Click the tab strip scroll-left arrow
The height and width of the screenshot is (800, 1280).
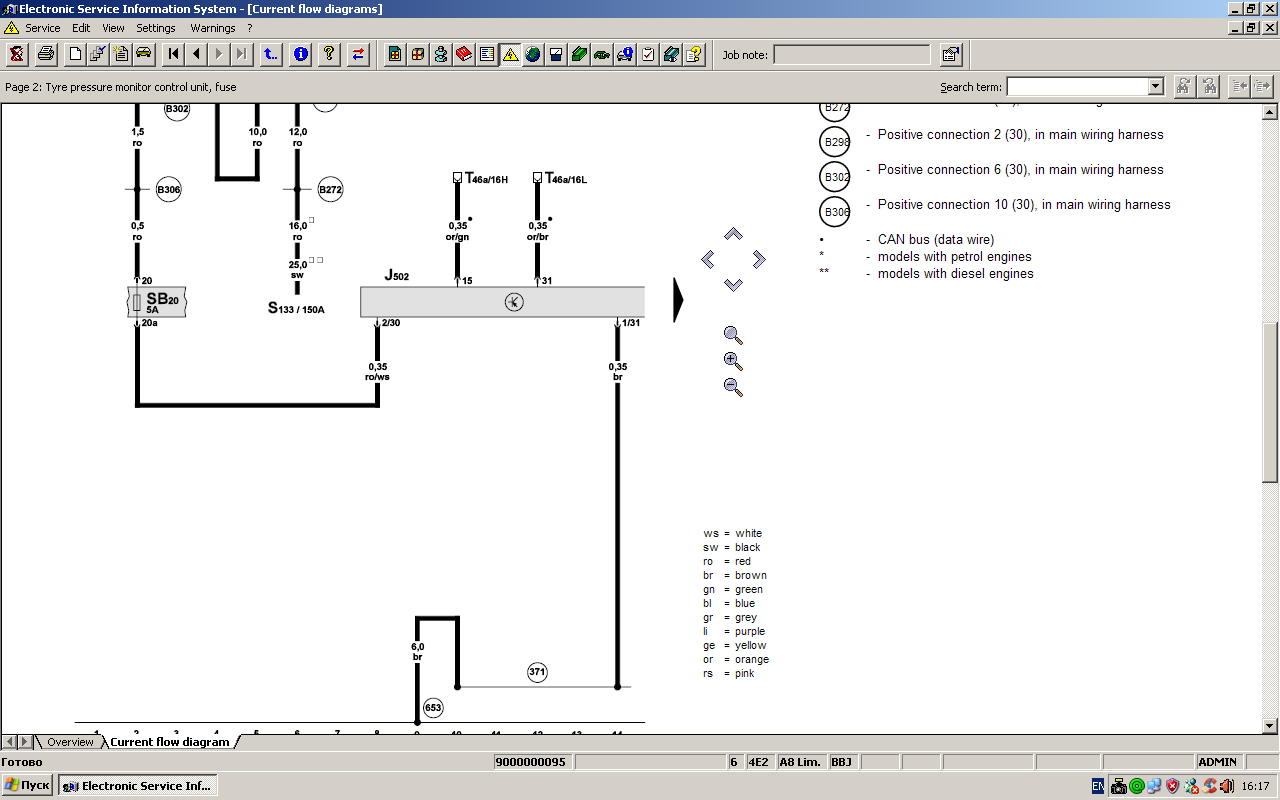pyautogui.click(x=9, y=742)
